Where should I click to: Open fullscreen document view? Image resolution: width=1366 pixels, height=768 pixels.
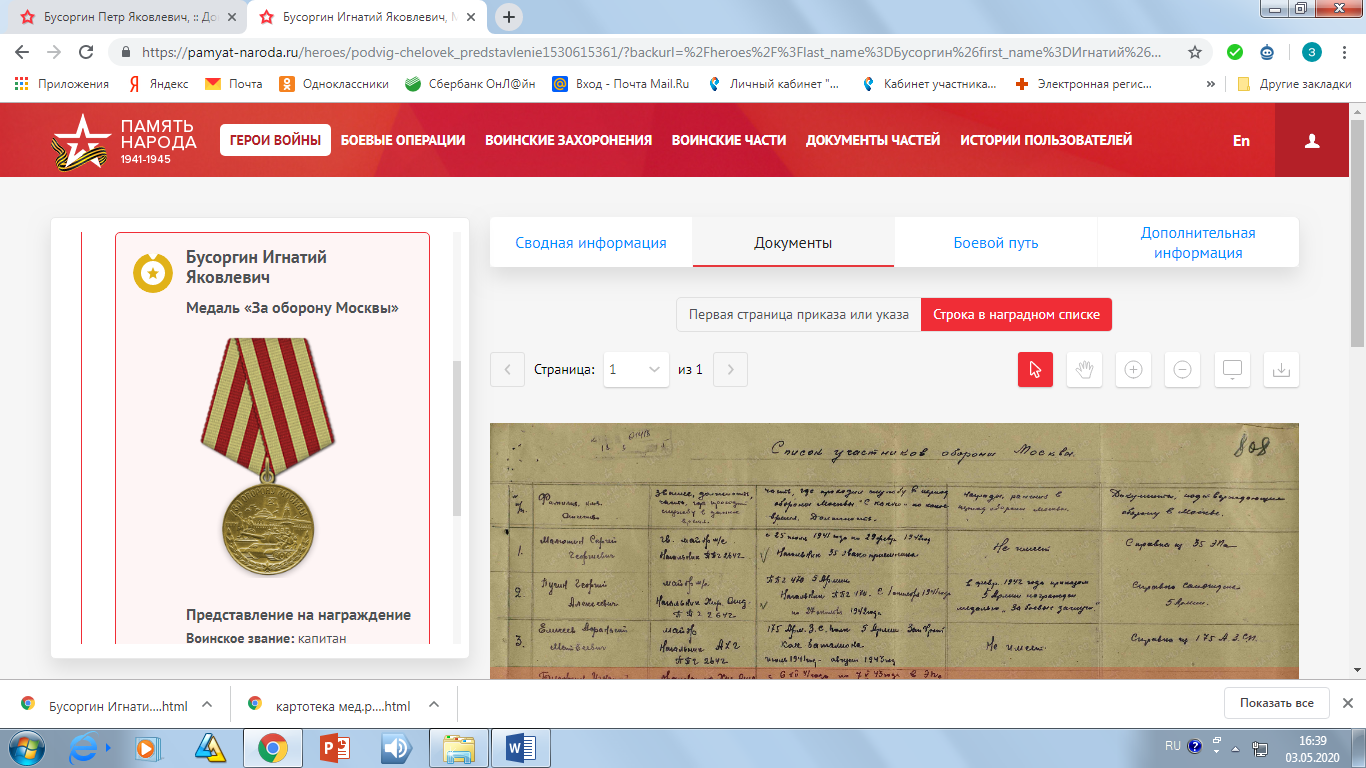coord(1232,369)
